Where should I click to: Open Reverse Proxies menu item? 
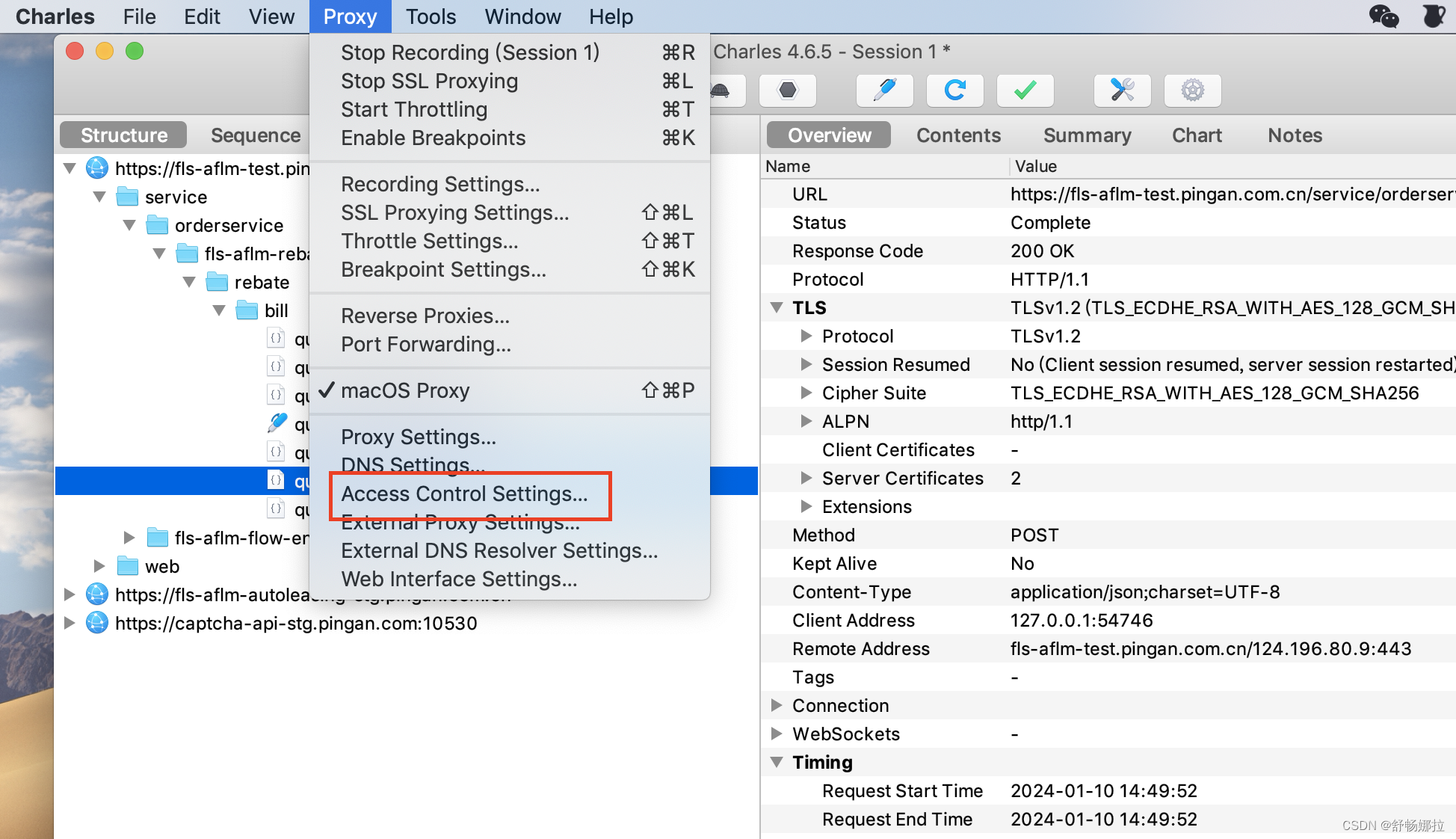pos(509,316)
